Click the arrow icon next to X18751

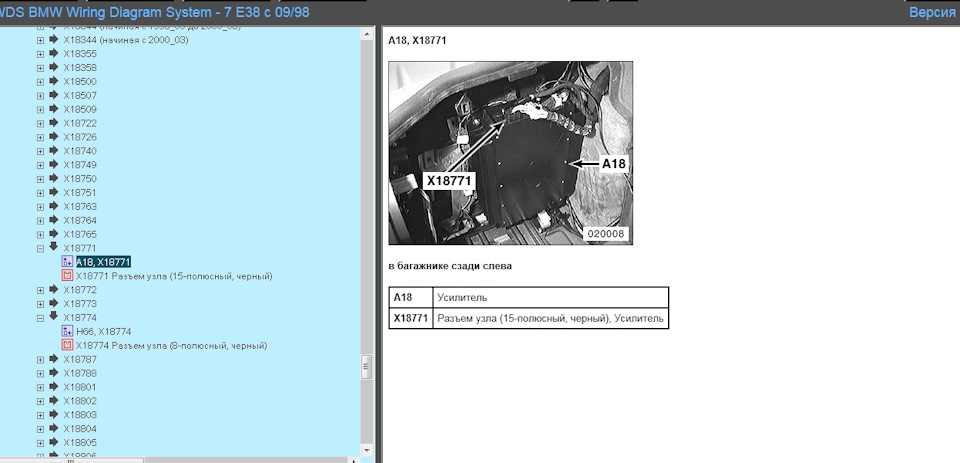point(54,192)
